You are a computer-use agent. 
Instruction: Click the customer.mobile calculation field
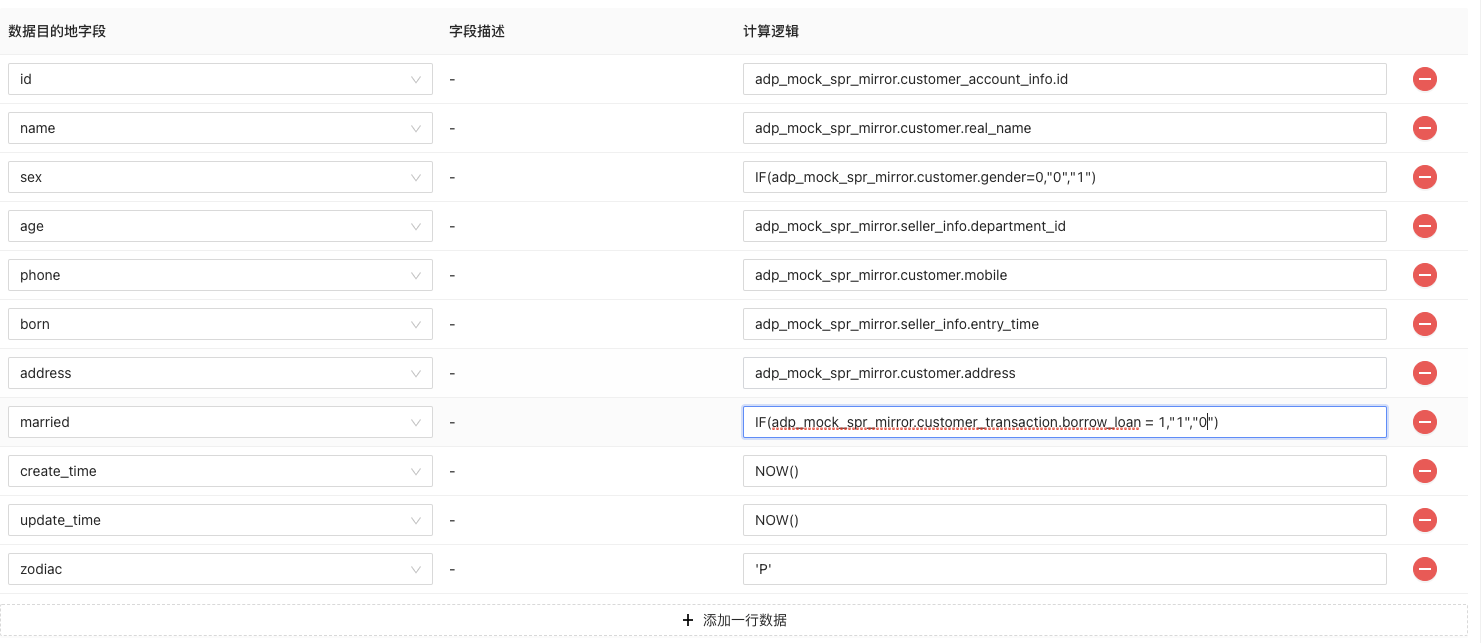pos(1064,275)
